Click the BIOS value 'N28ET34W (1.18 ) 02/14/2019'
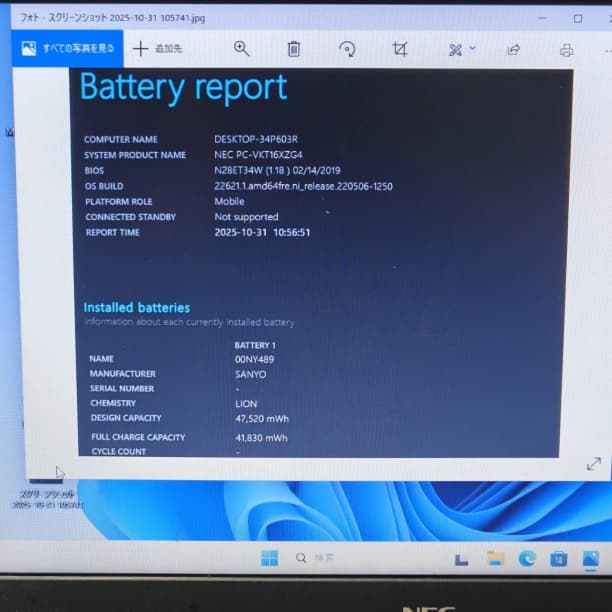Image resolution: width=612 pixels, height=612 pixels. coord(277,171)
